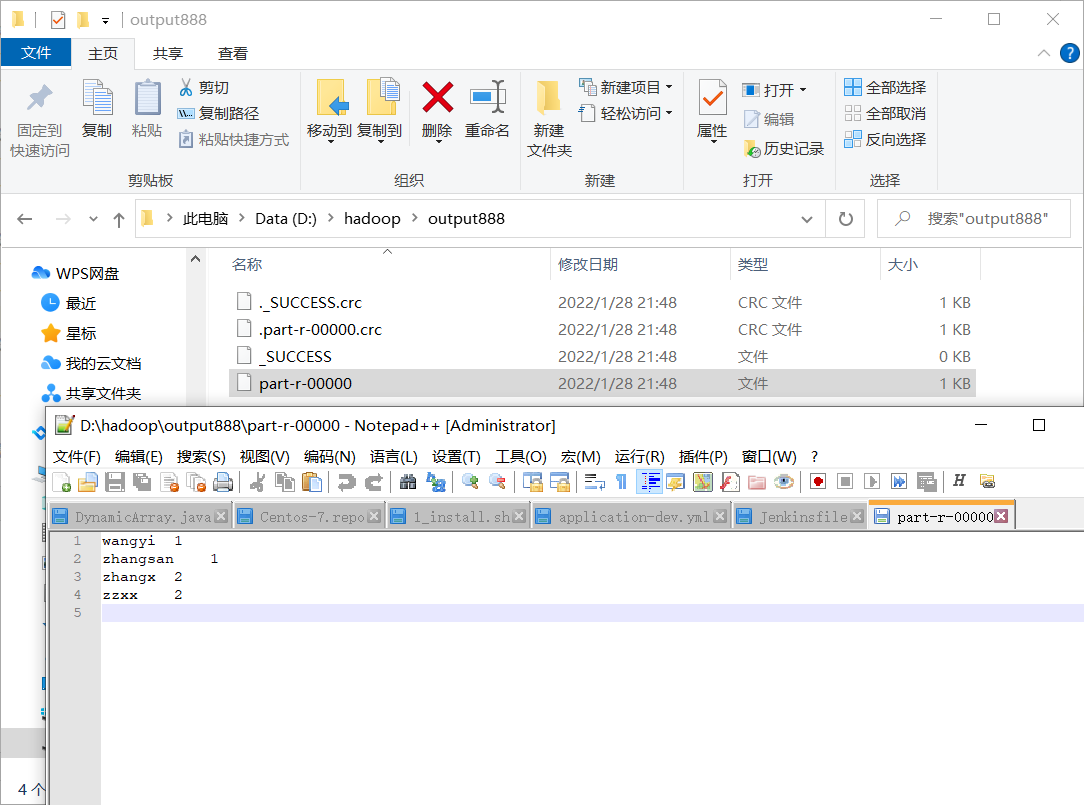Start macro recording in Notepad++
The width and height of the screenshot is (1084, 805).
(x=818, y=481)
